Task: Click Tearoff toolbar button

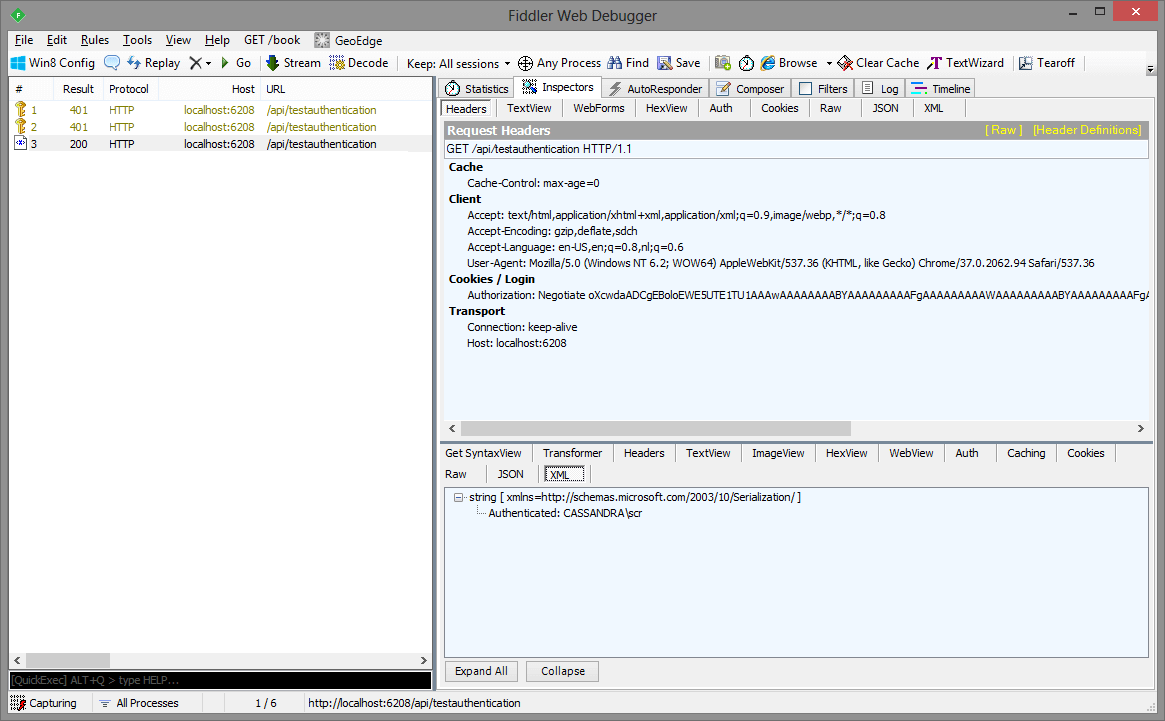Action: (x=1047, y=63)
